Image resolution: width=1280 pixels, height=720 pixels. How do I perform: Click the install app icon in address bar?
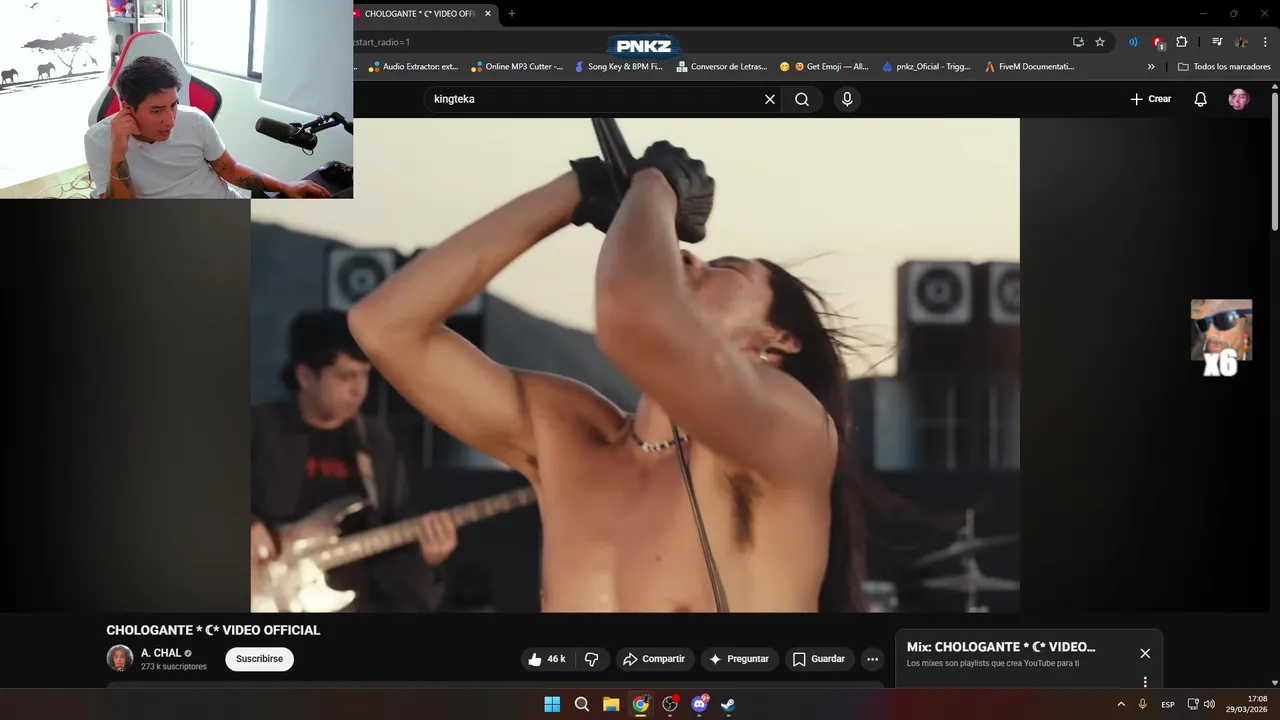(x=1078, y=42)
